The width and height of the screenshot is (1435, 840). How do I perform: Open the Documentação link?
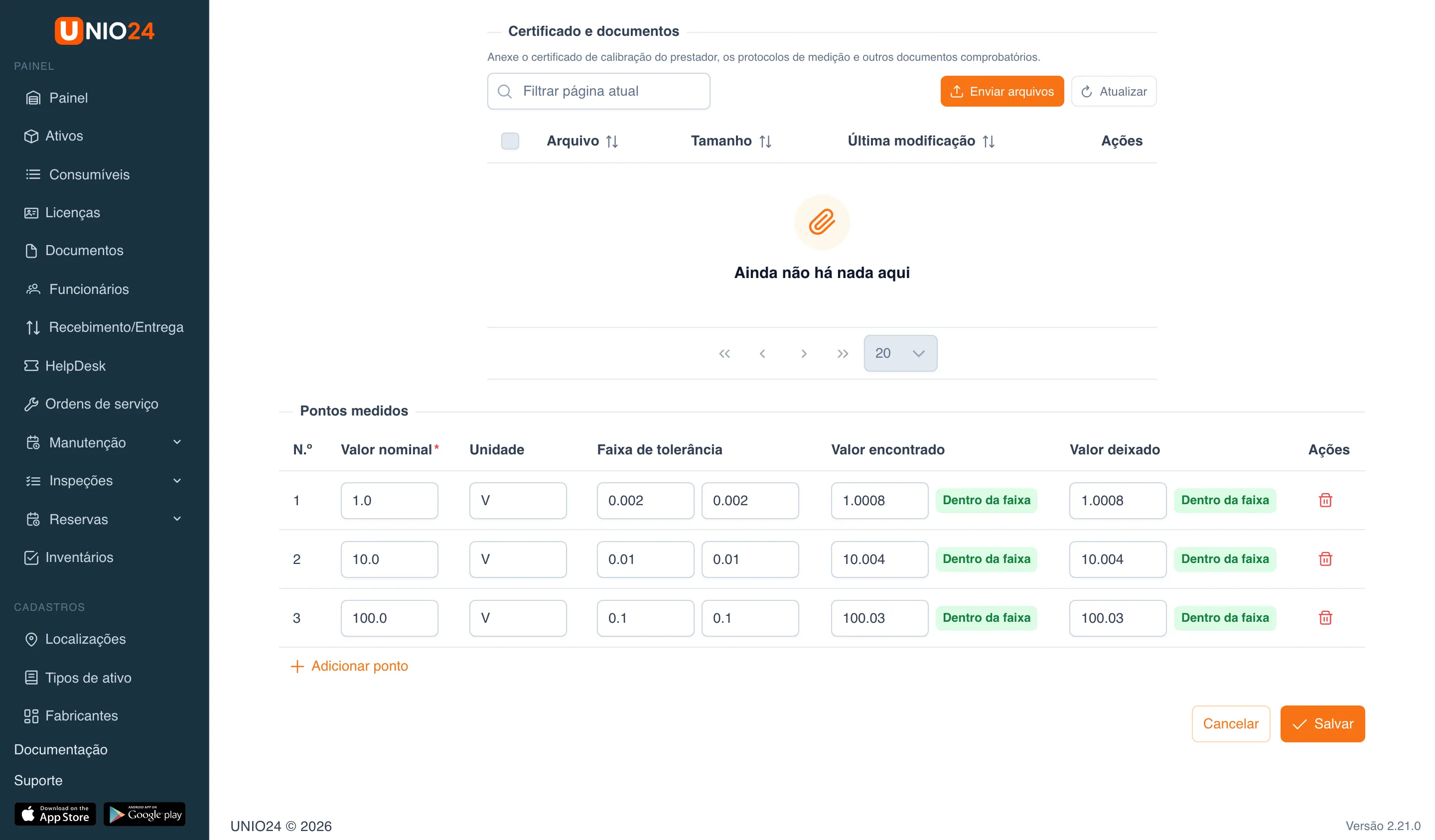tap(61, 749)
